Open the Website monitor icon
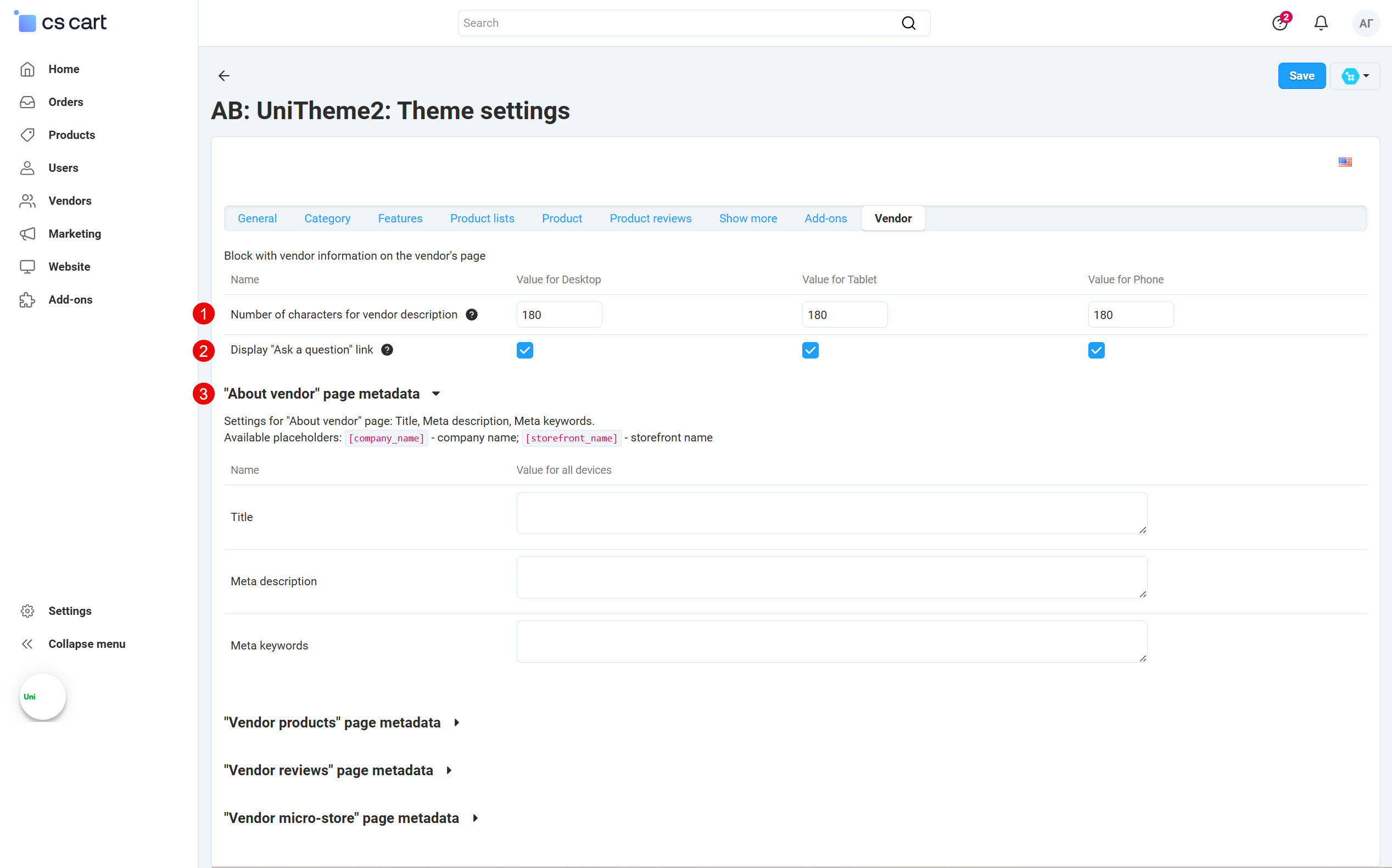Viewport: 1392px width, 868px height. coord(27,266)
